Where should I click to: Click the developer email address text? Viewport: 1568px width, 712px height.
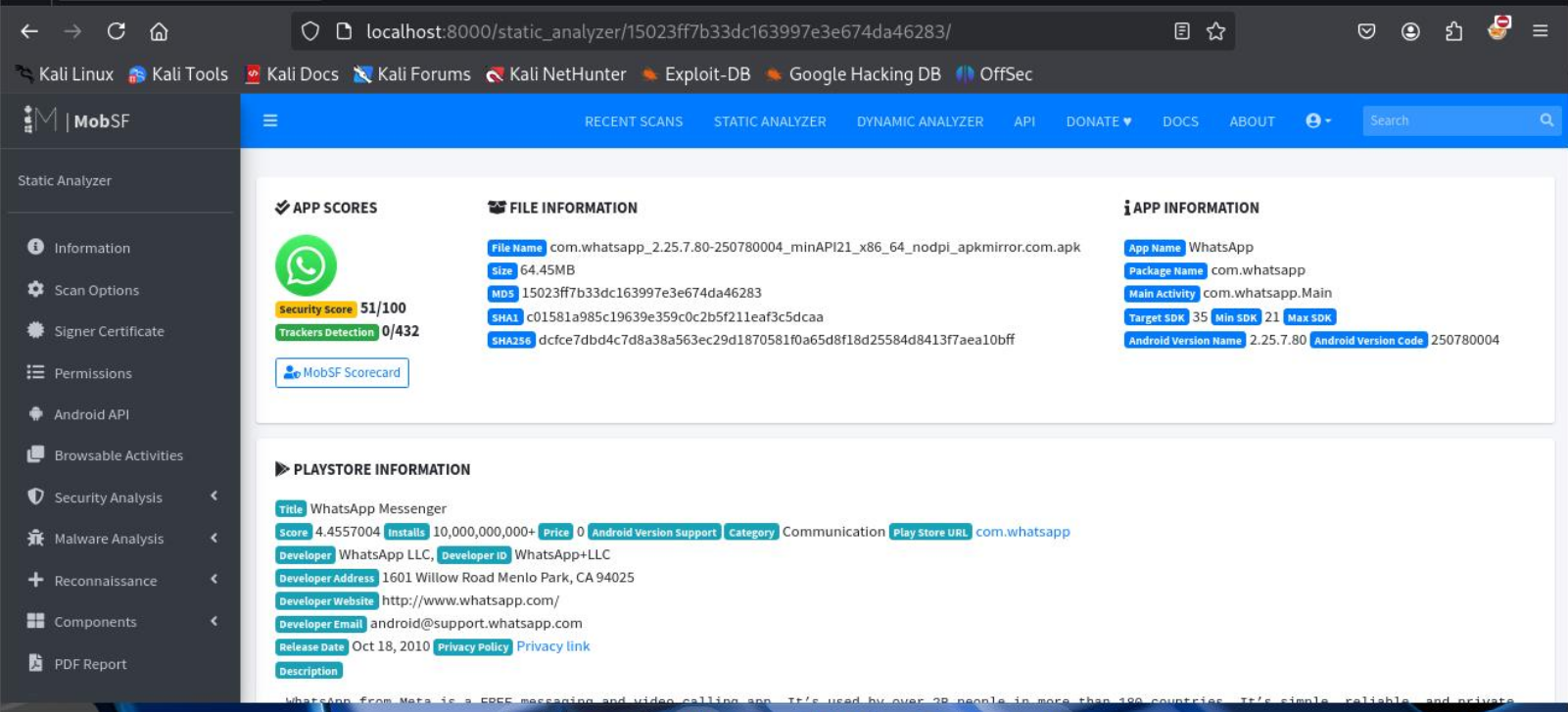(476, 623)
